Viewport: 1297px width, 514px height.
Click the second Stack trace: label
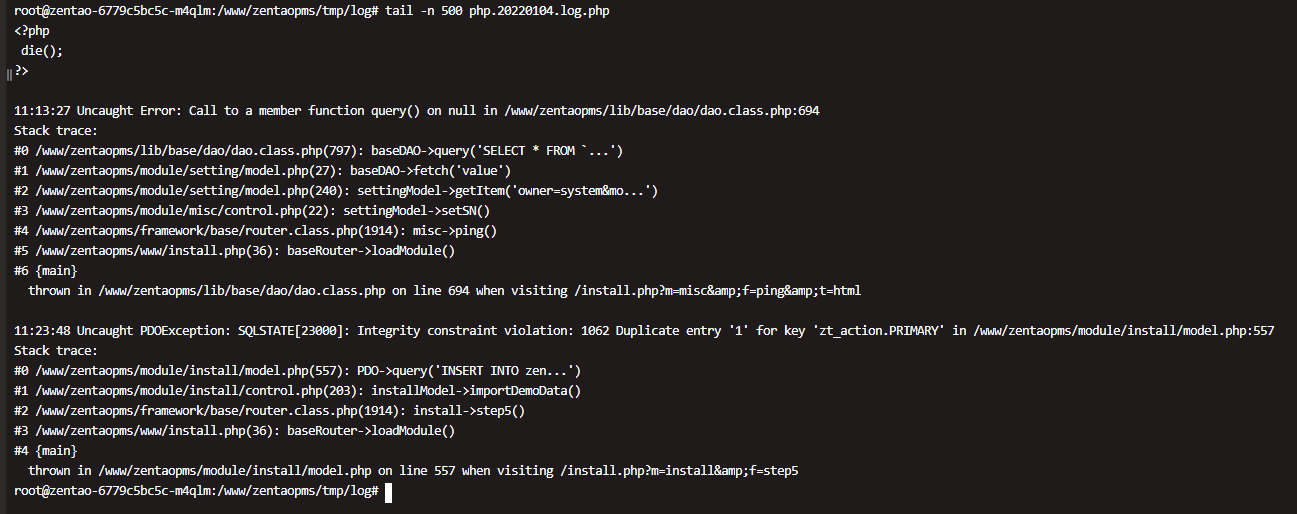click(x=56, y=351)
